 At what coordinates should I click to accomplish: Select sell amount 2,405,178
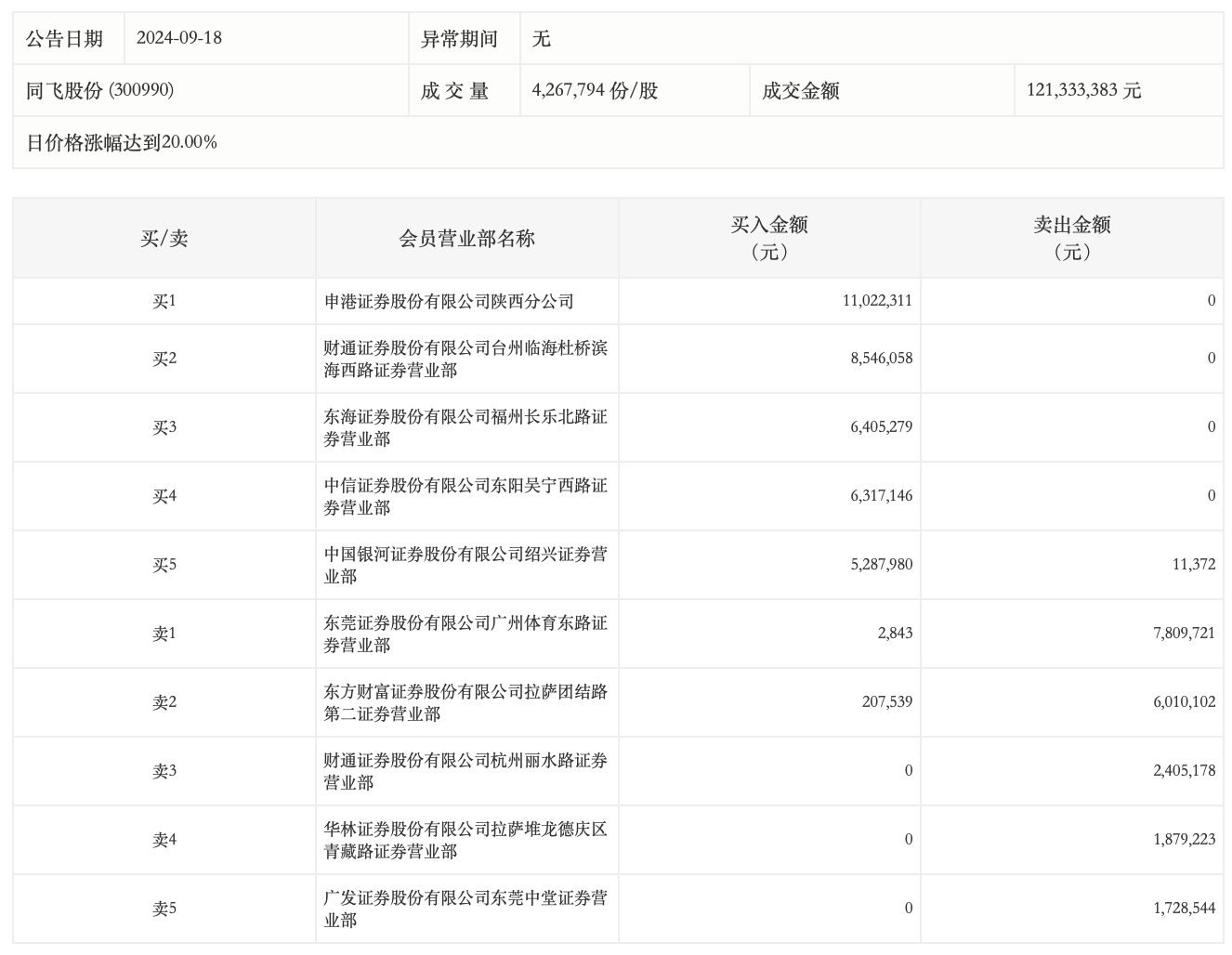1185,771
